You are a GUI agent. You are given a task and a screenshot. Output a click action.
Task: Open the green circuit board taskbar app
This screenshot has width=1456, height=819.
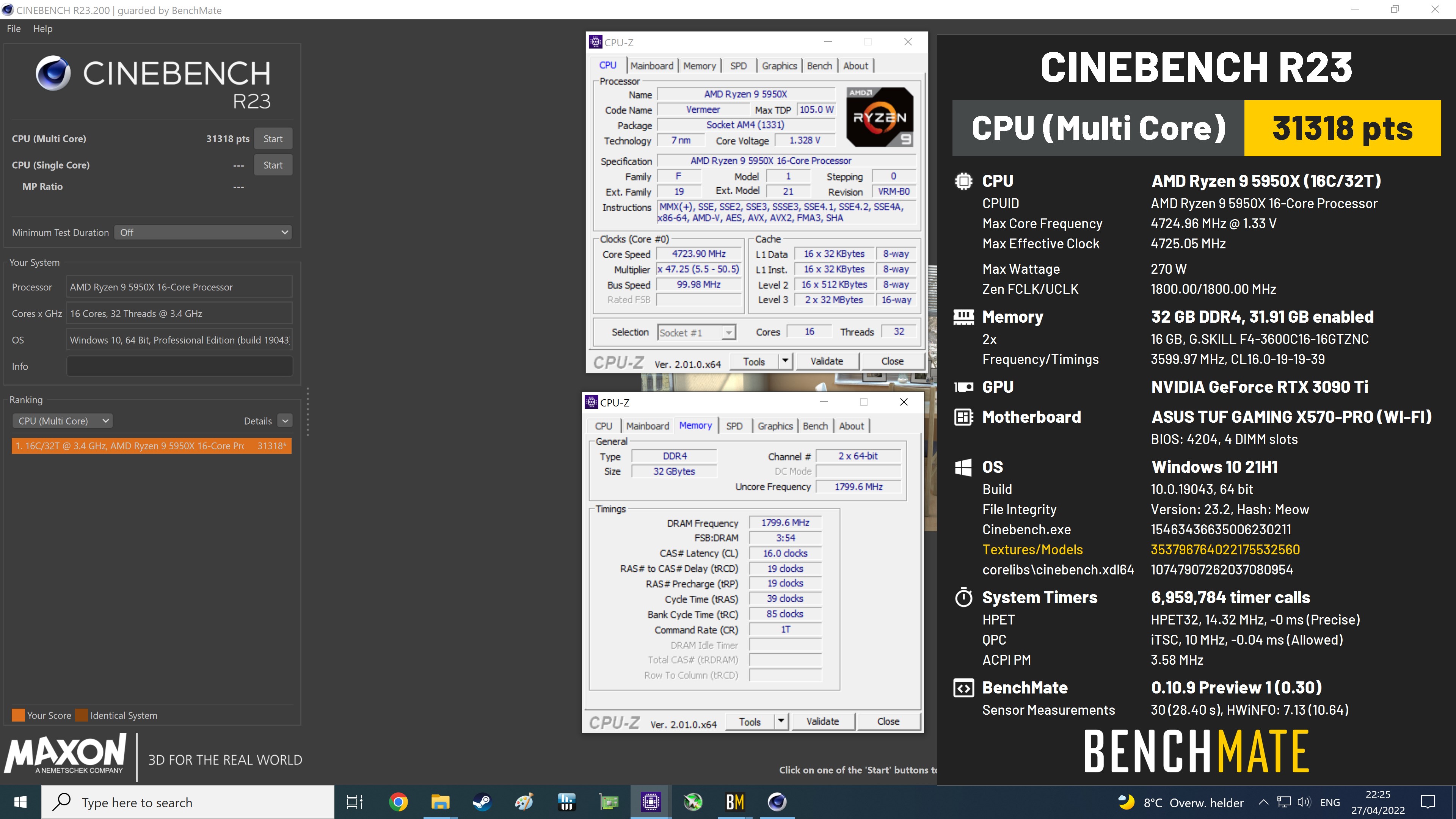tap(608, 802)
